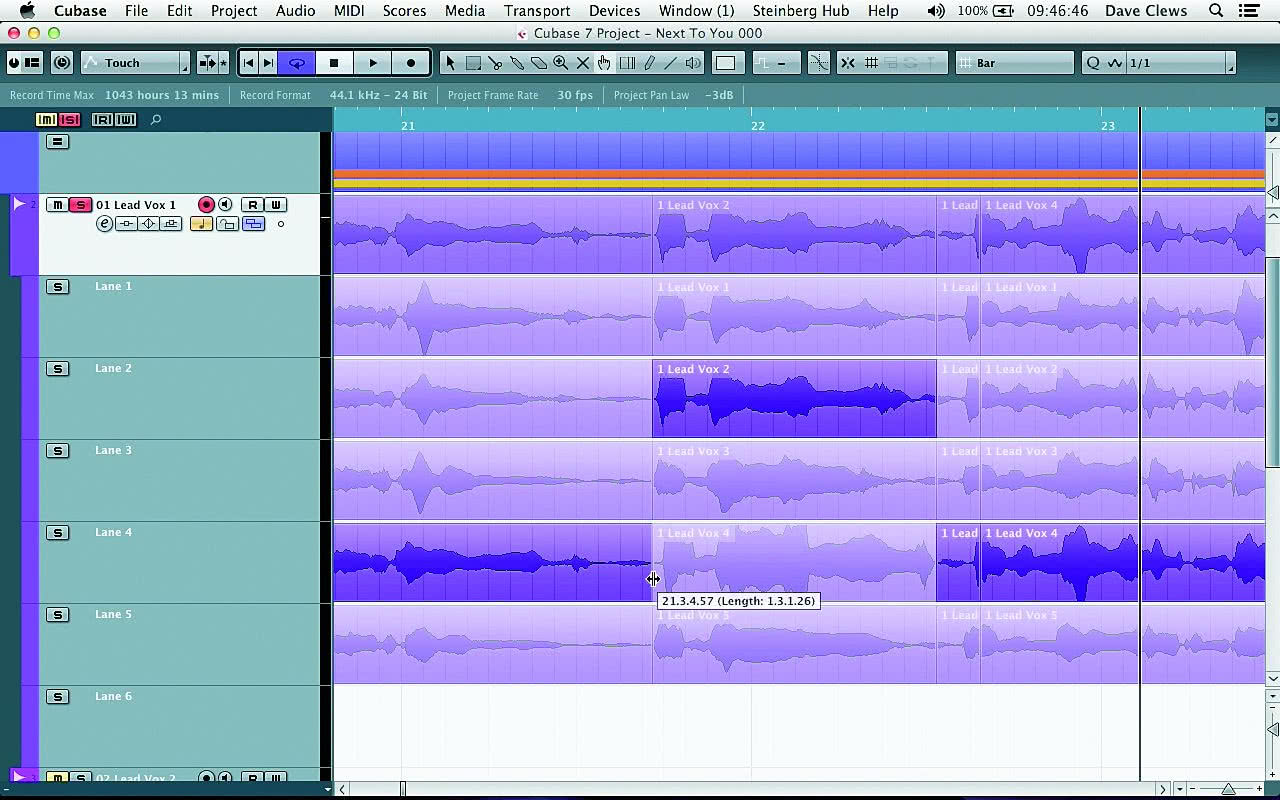Screen dimensions: 1280x800
Task: Toggle Write Automation on 01 Lead Vox 1
Action: (x=276, y=205)
